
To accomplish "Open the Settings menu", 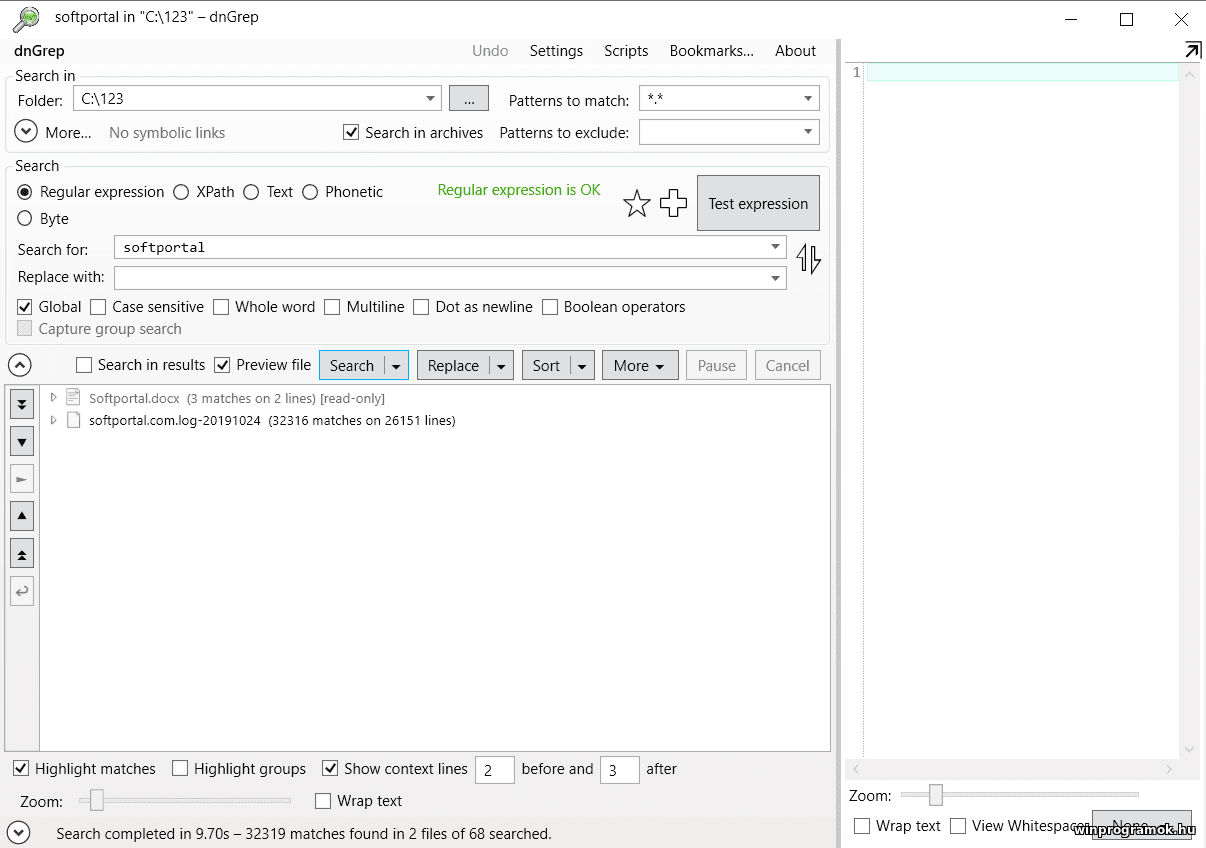I will 556,51.
